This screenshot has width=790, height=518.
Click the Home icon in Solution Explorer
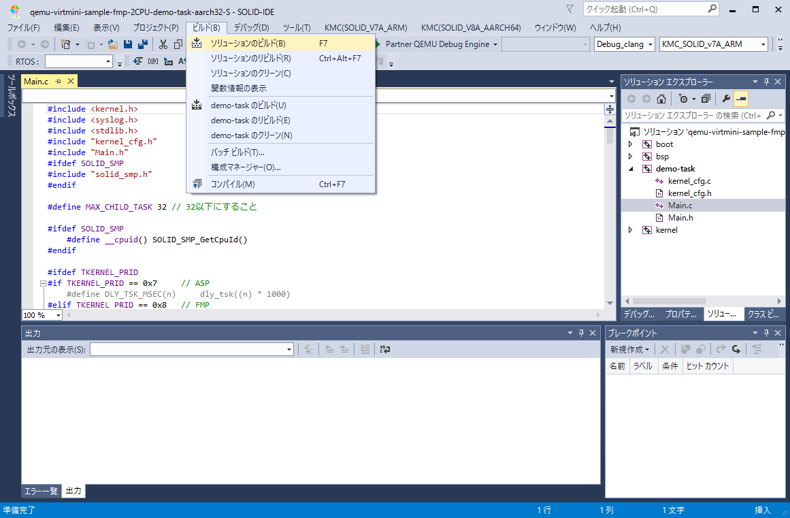(x=662, y=99)
